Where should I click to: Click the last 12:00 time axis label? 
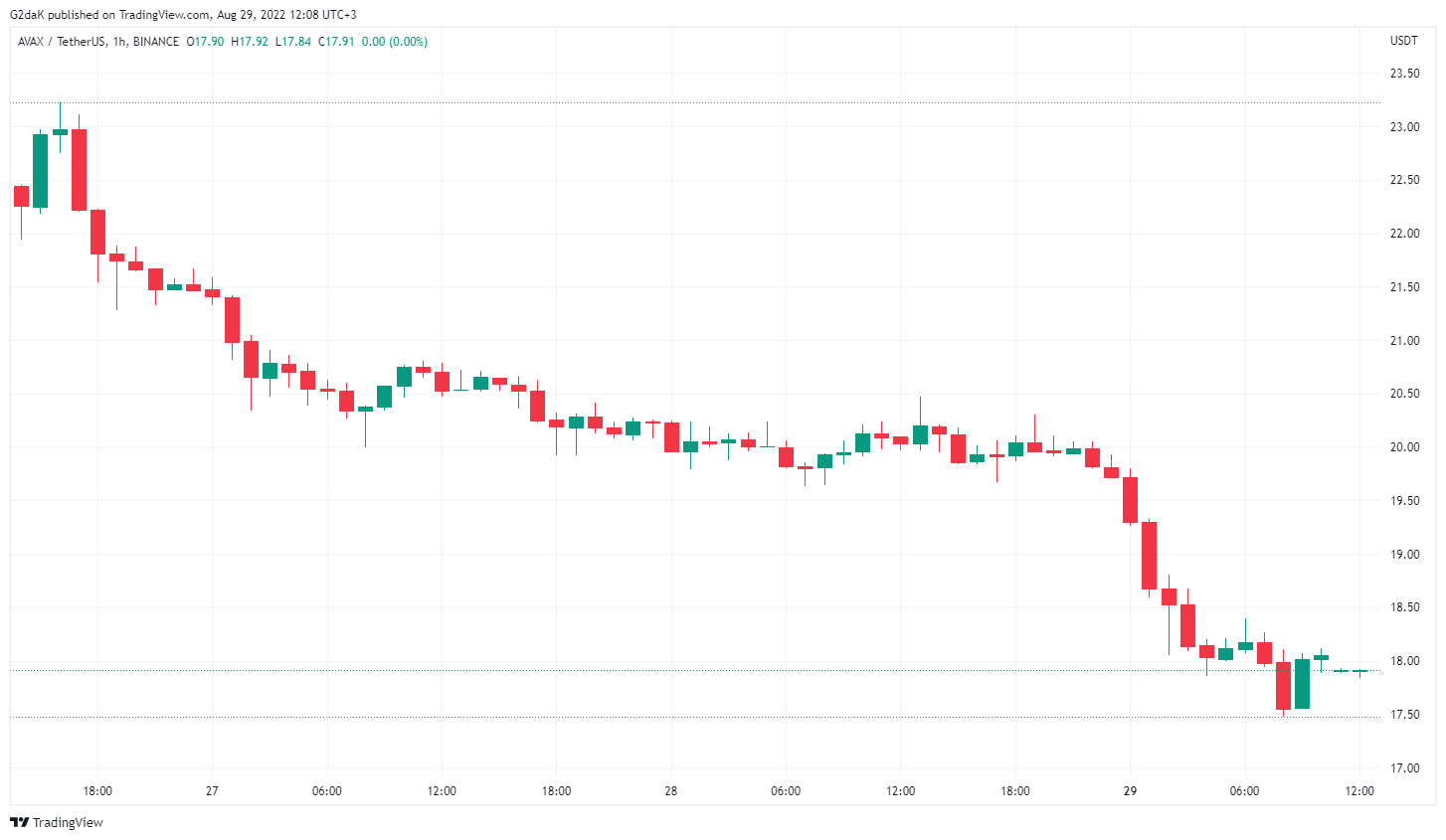tap(1359, 791)
